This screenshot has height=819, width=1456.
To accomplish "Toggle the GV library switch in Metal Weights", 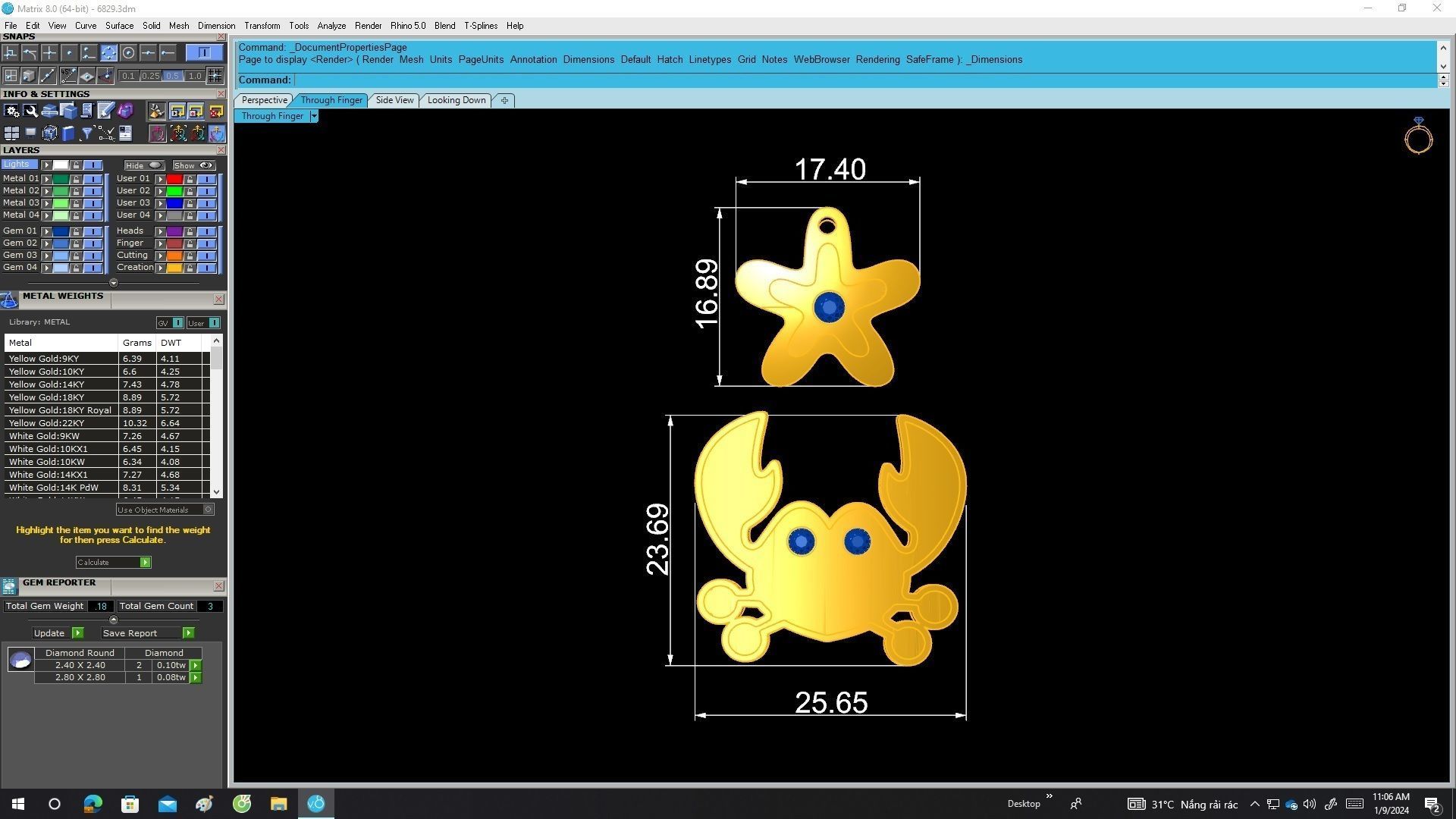I will tap(177, 323).
